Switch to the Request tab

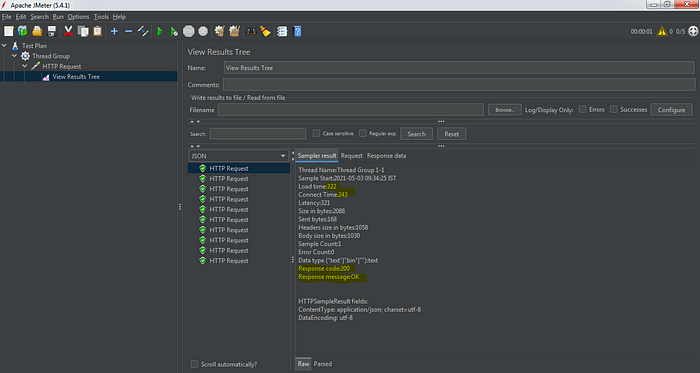coord(352,156)
